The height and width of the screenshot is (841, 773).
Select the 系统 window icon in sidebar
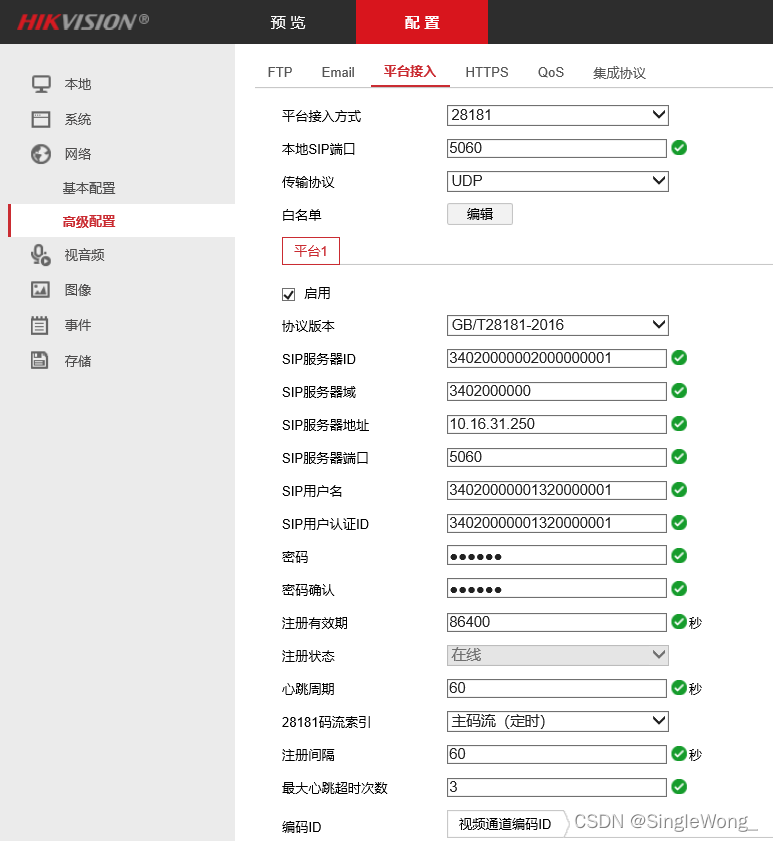pos(41,119)
